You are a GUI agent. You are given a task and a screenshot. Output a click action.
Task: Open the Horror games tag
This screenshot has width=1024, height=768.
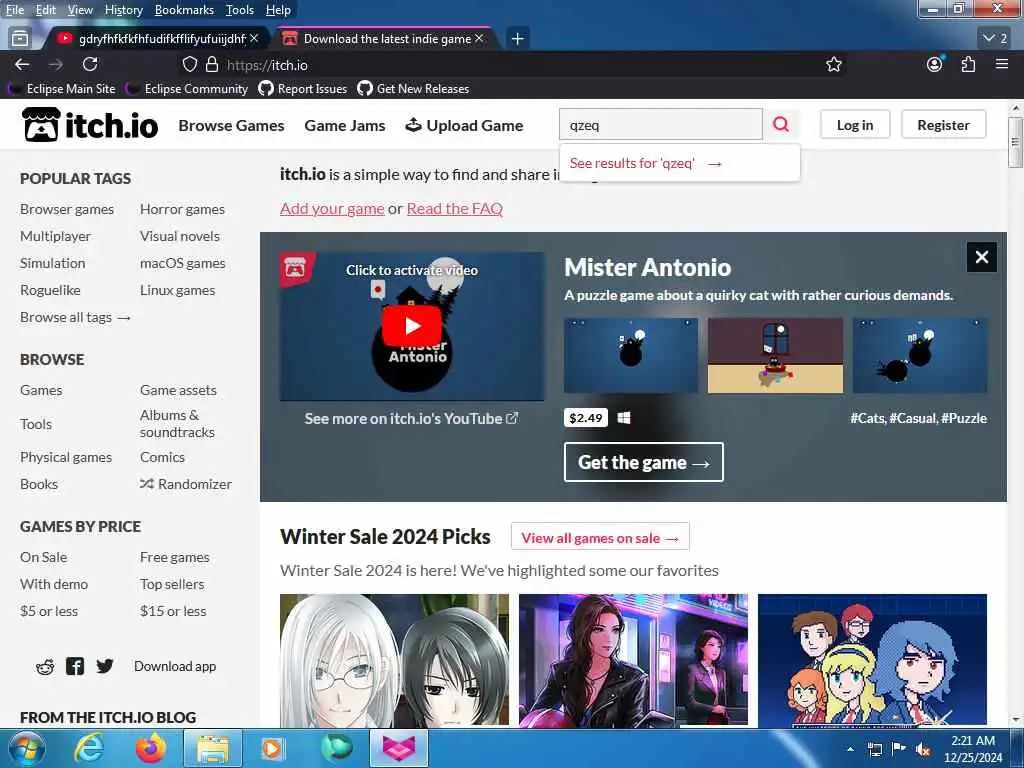(x=182, y=209)
